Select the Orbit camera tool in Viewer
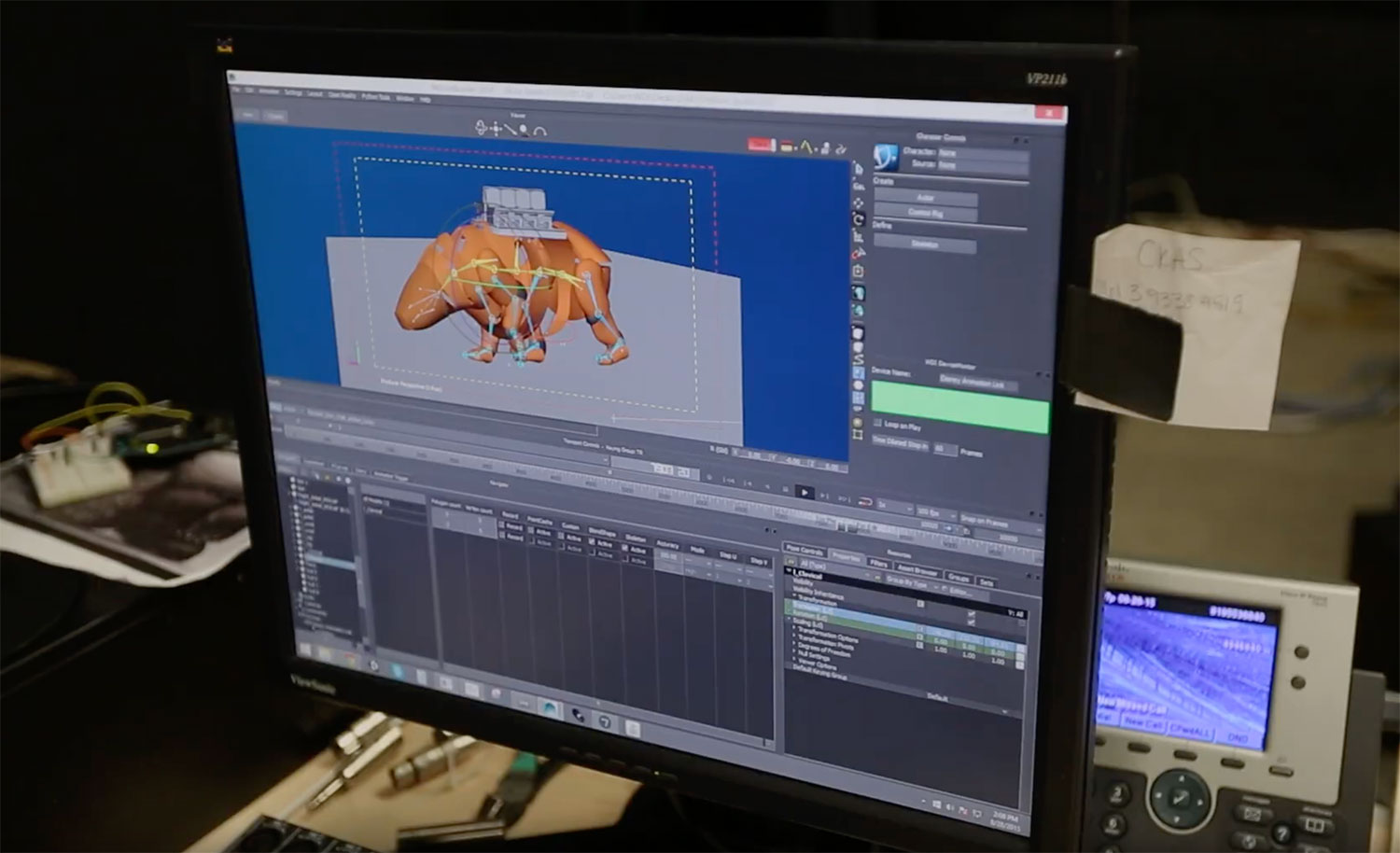 click(x=481, y=128)
